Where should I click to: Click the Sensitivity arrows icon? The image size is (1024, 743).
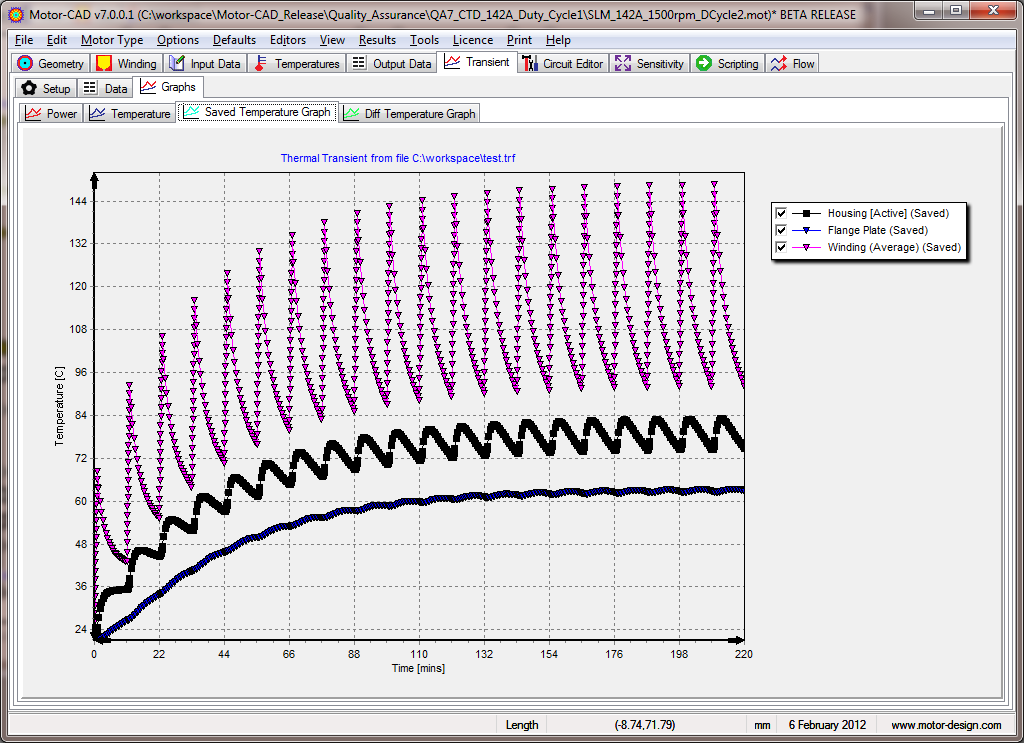click(622, 63)
